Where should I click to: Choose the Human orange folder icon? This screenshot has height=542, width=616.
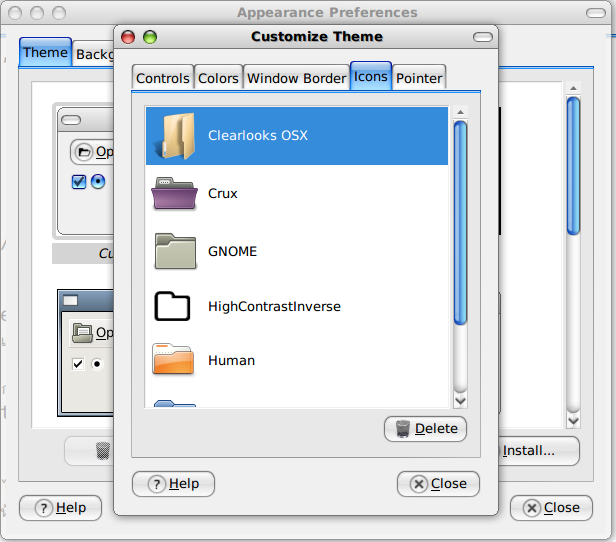[x=173, y=359]
